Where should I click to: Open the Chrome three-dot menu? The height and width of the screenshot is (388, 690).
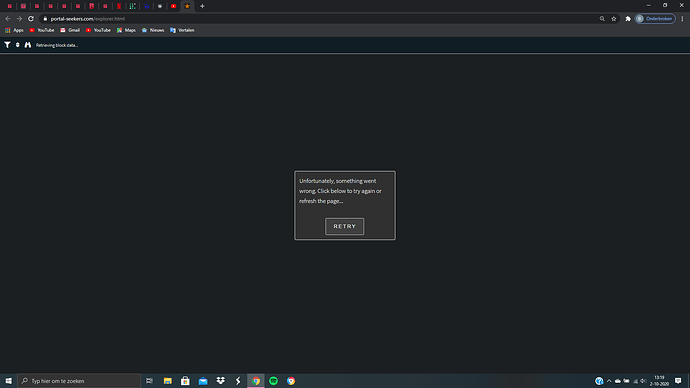pos(683,18)
